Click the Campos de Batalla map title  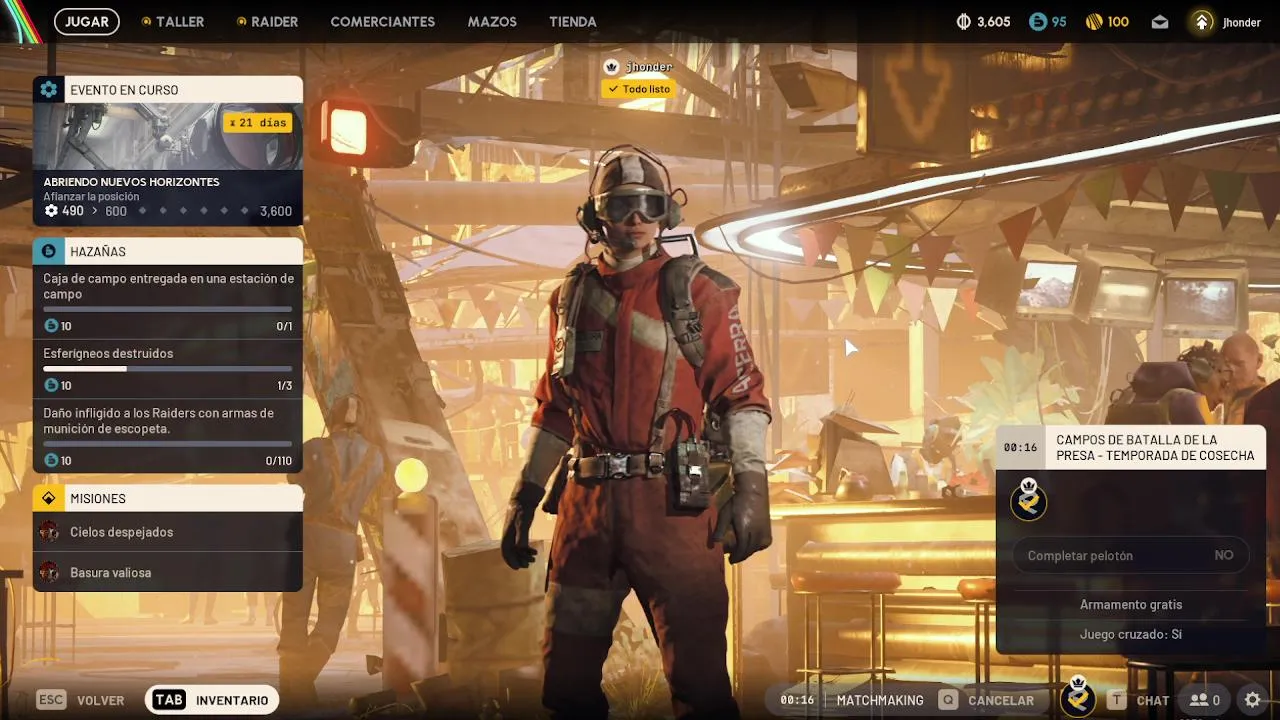point(1155,448)
